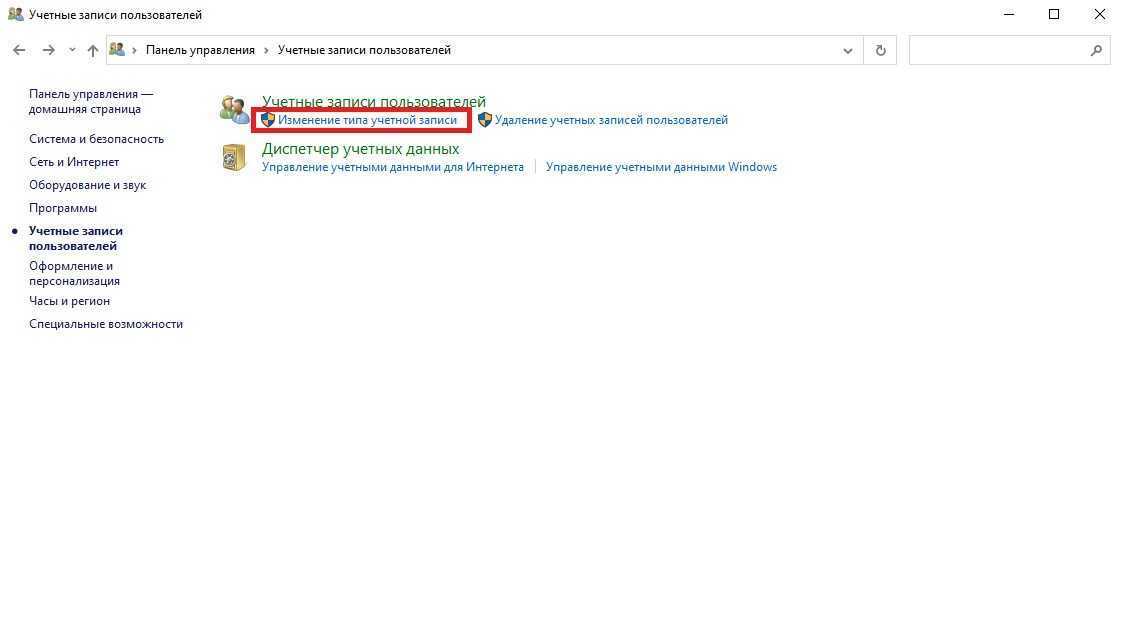The height and width of the screenshot is (631, 1122).
Task: Open 'Управление учетными данными для Интернета'
Action: click(x=393, y=167)
